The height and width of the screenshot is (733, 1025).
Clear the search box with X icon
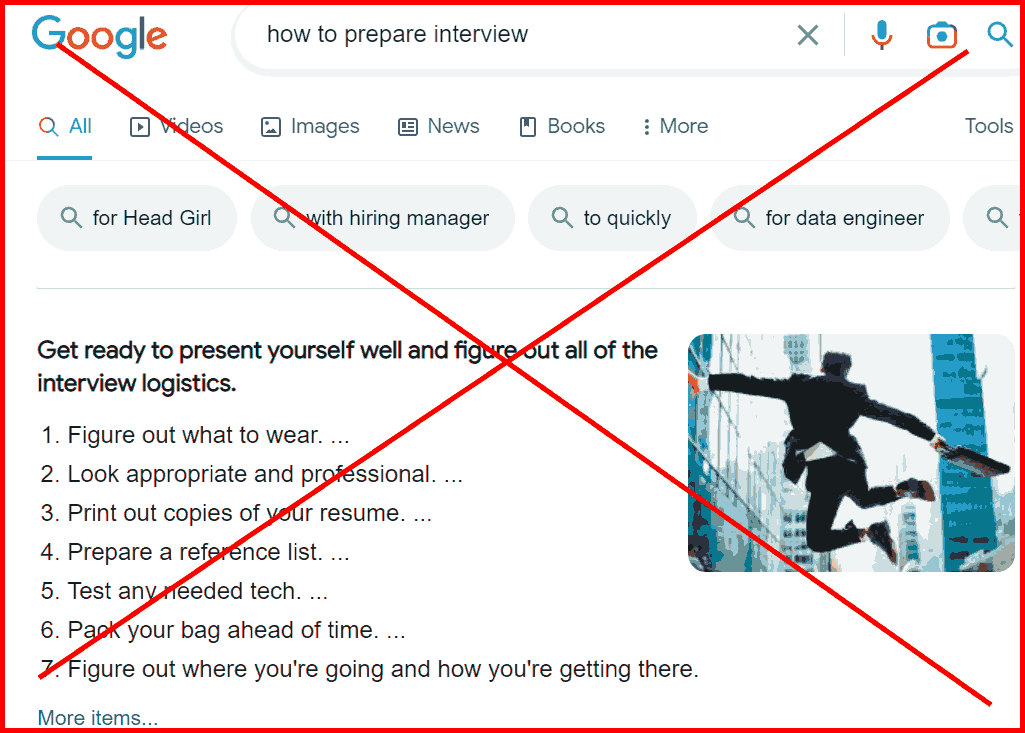[808, 35]
